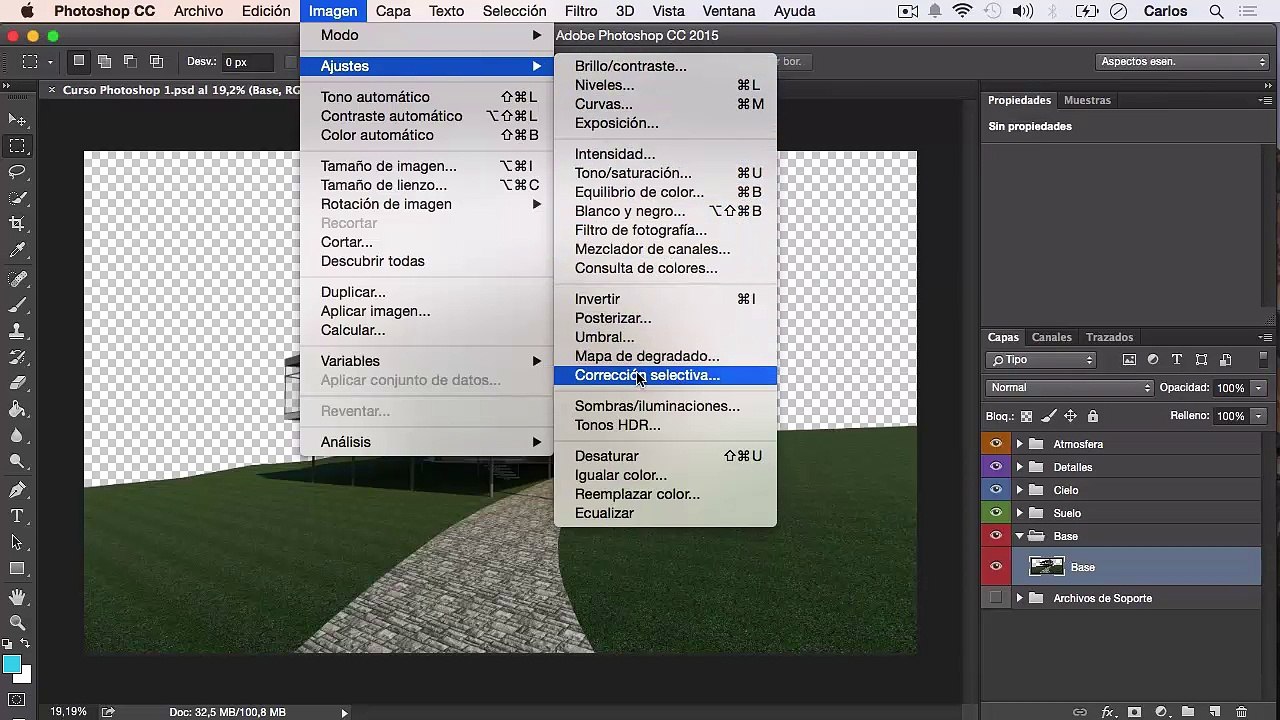Screen dimensions: 1280x720
Task: Select the Paint Bucket tool
Action: [17, 409]
